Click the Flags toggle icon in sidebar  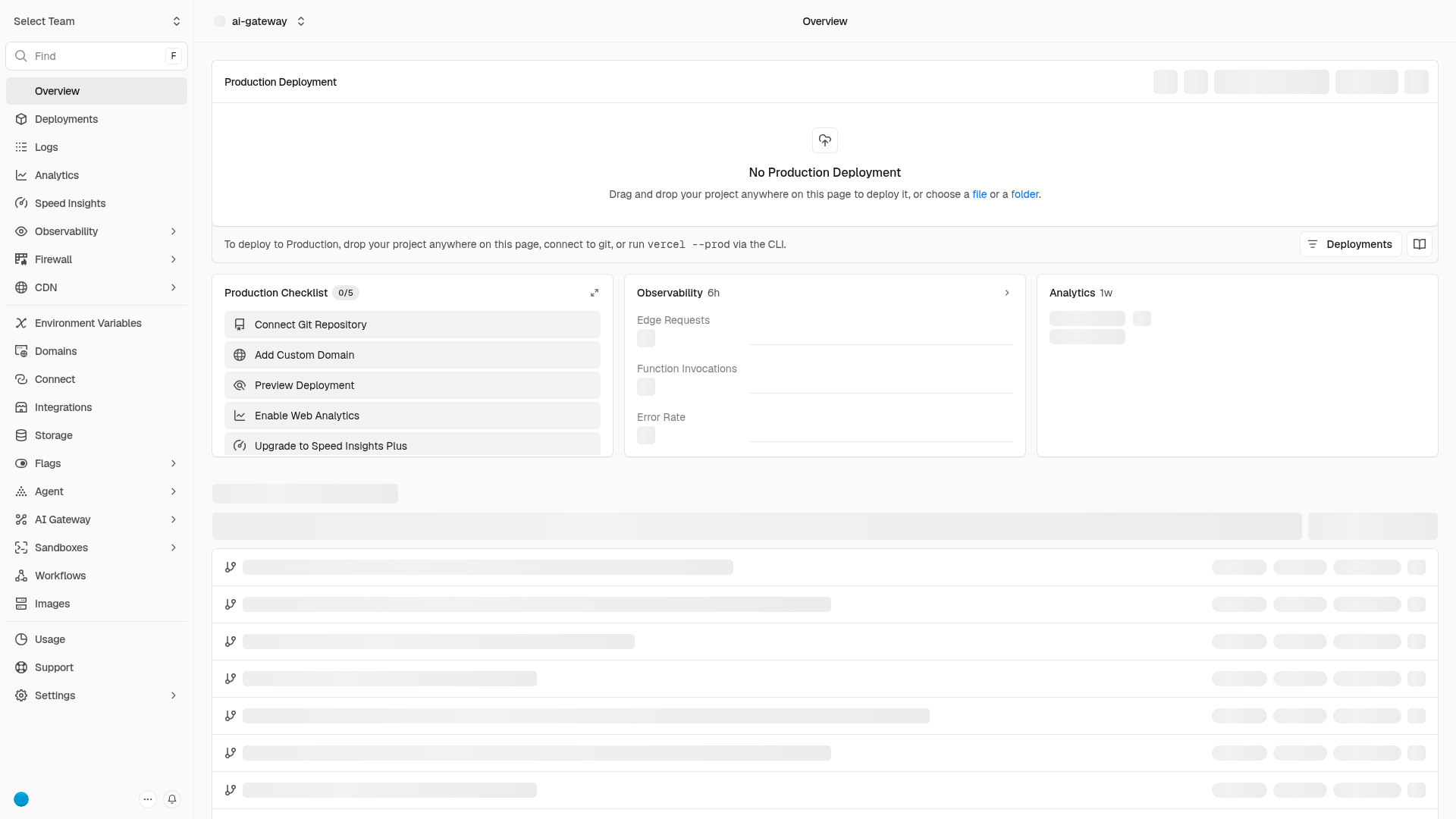pyautogui.click(x=21, y=463)
